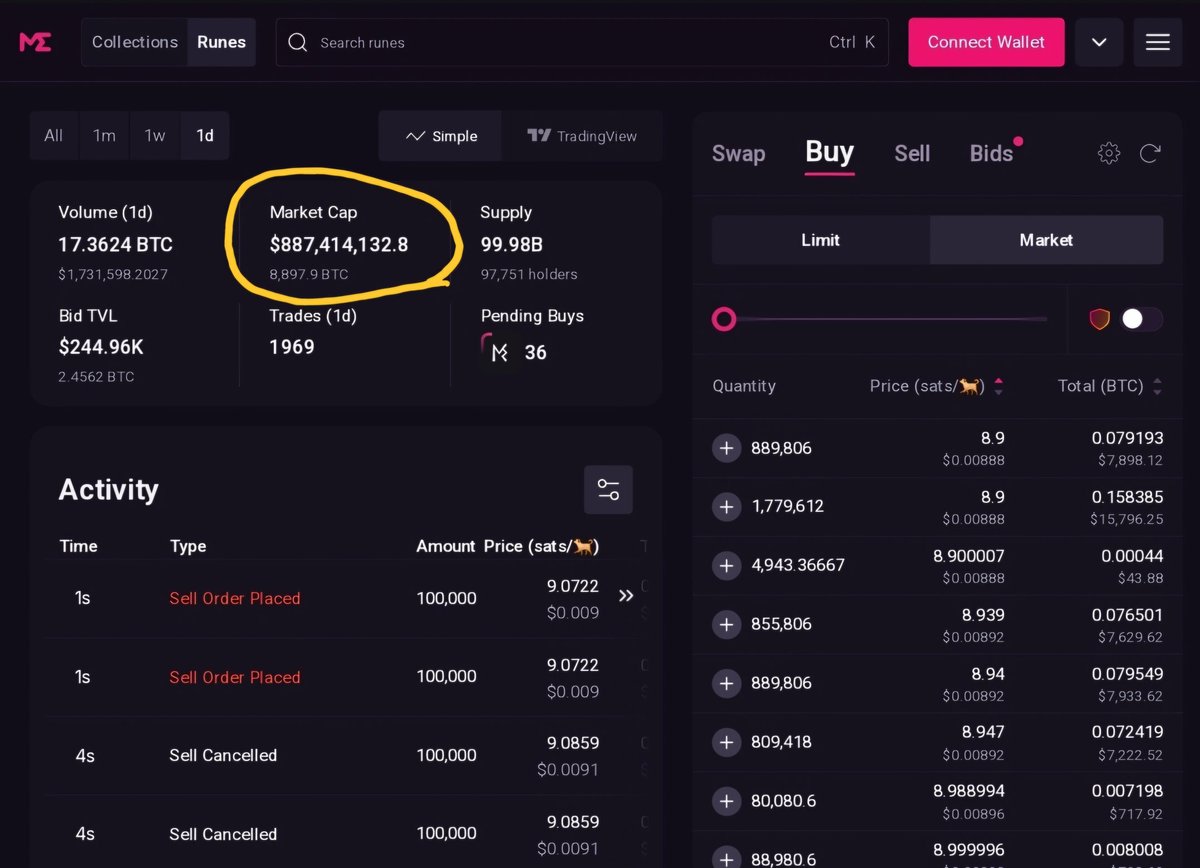
Task: Select the 1w time range
Action: 155,136
